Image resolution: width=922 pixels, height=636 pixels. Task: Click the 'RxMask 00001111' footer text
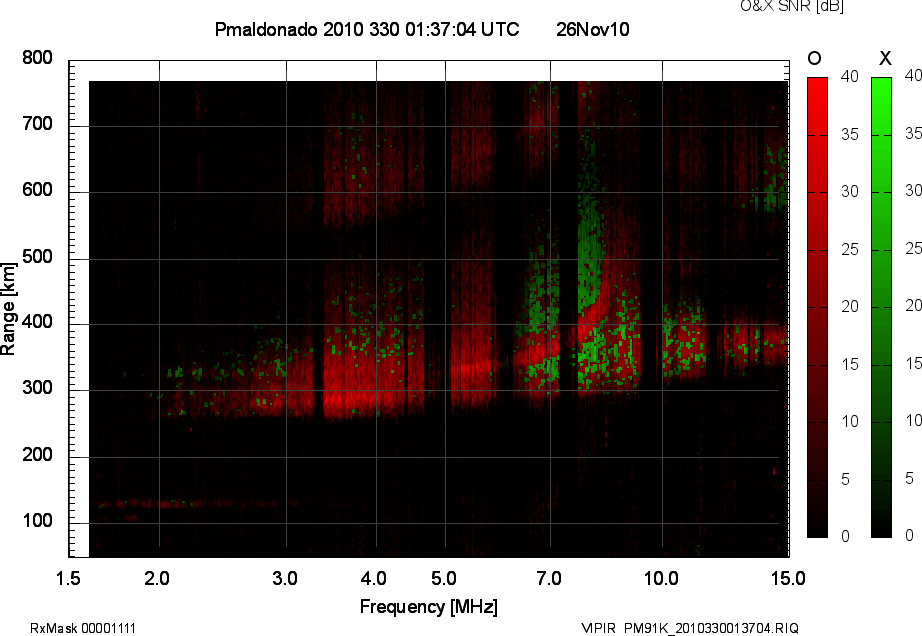(x=83, y=628)
